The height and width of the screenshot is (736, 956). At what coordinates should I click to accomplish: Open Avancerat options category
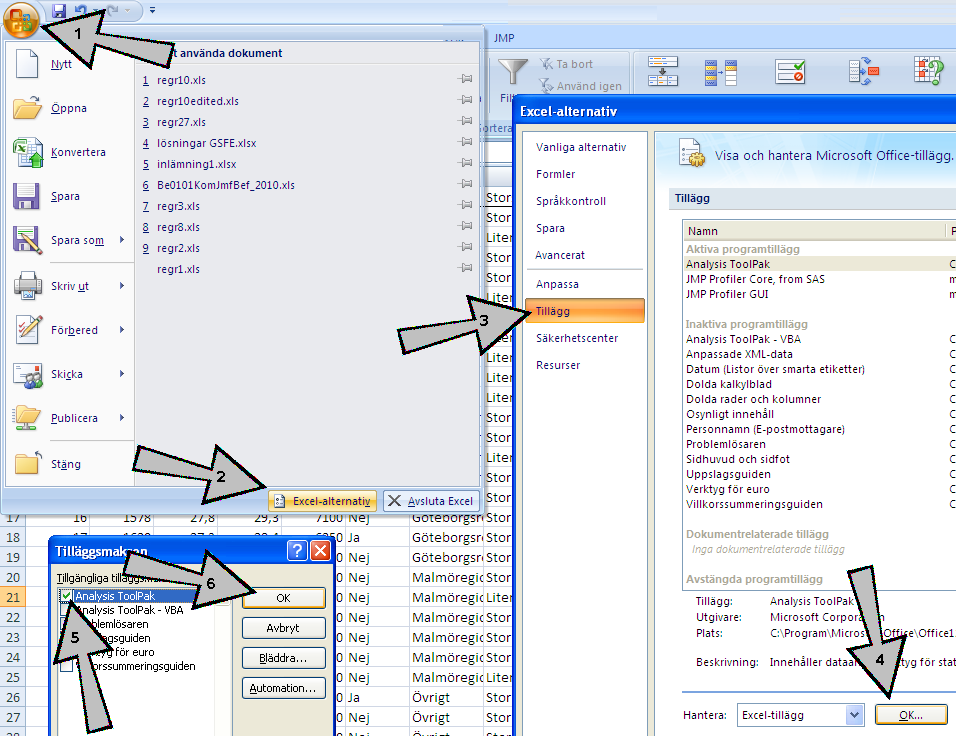tap(560, 255)
